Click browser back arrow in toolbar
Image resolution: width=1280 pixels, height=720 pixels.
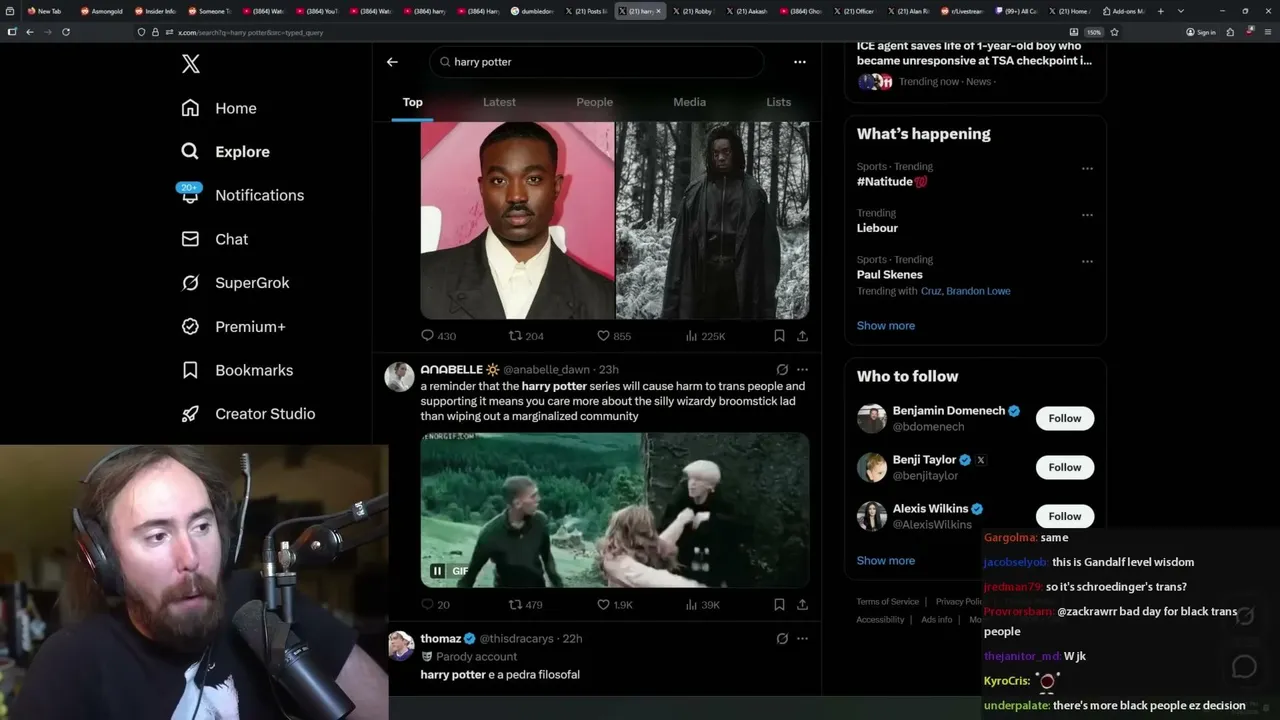(30, 32)
